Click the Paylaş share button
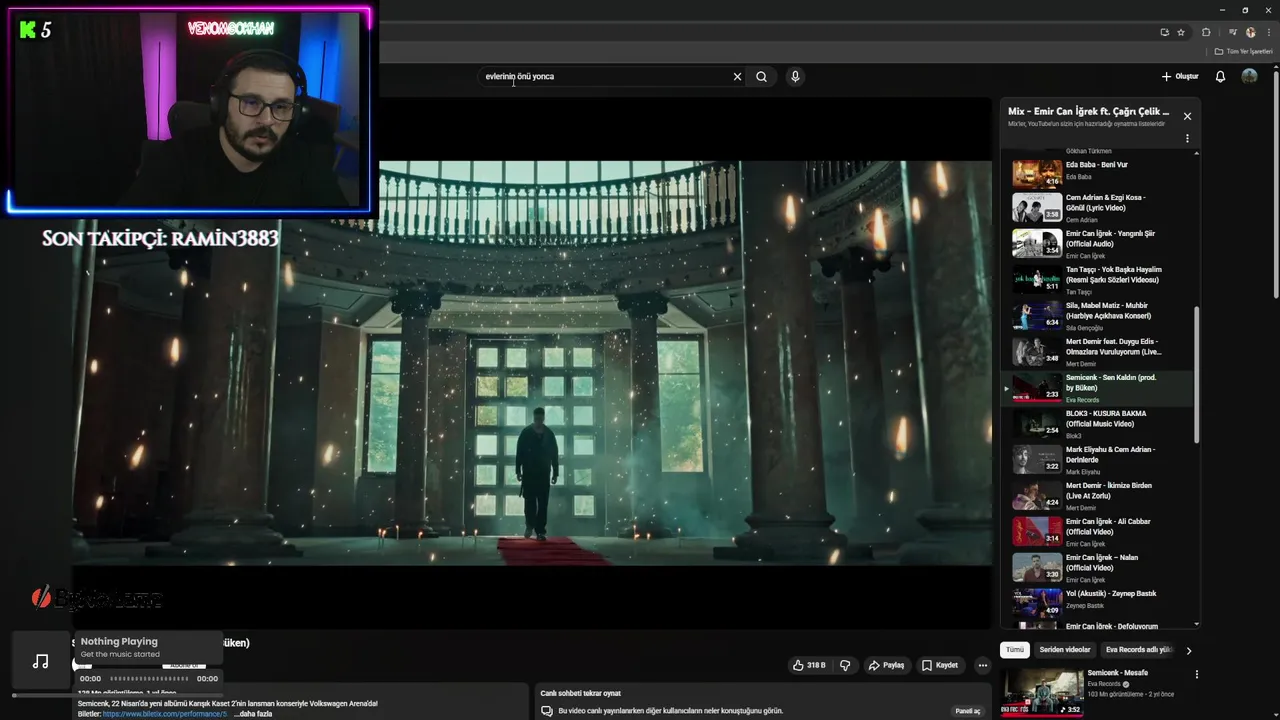The image size is (1280, 720). (887, 665)
